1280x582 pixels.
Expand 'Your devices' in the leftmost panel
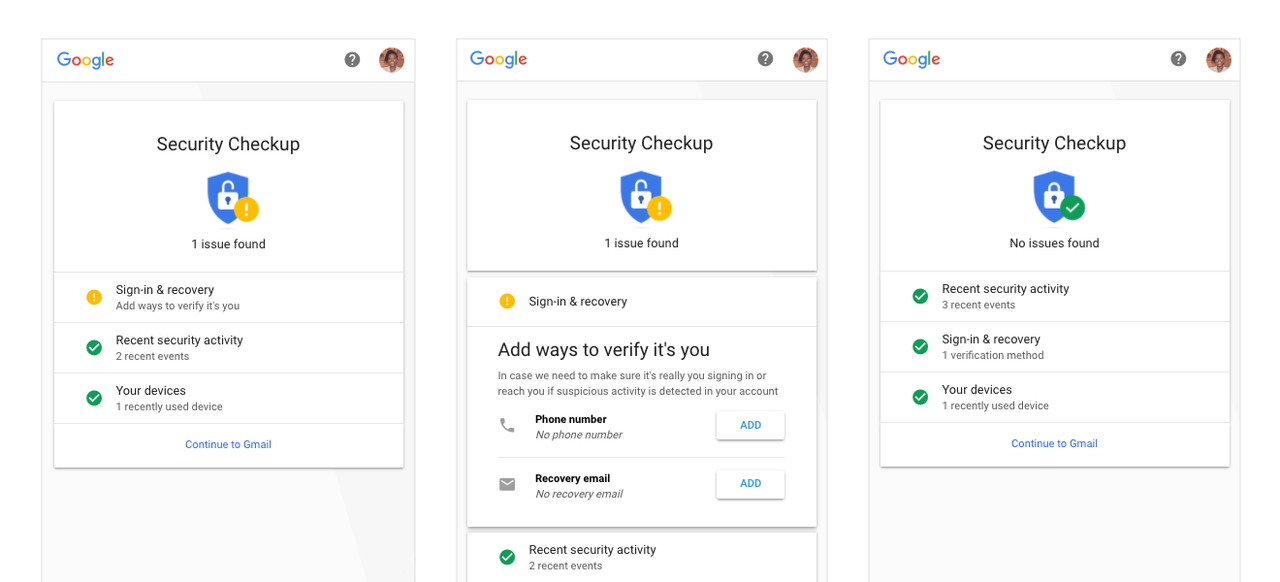pyautogui.click(x=228, y=398)
